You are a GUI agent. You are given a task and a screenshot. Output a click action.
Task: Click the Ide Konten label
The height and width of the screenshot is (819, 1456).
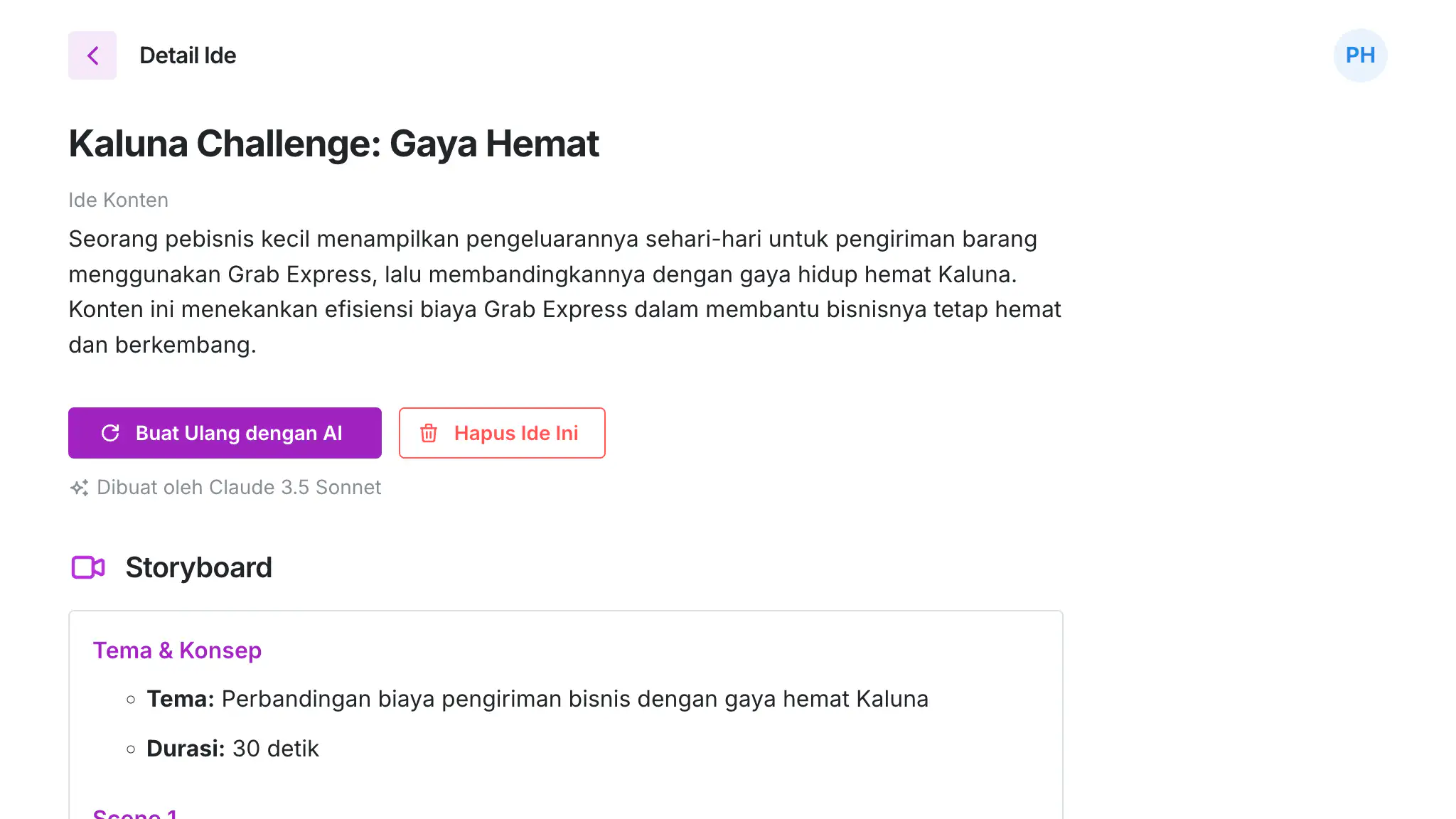[x=118, y=200]
